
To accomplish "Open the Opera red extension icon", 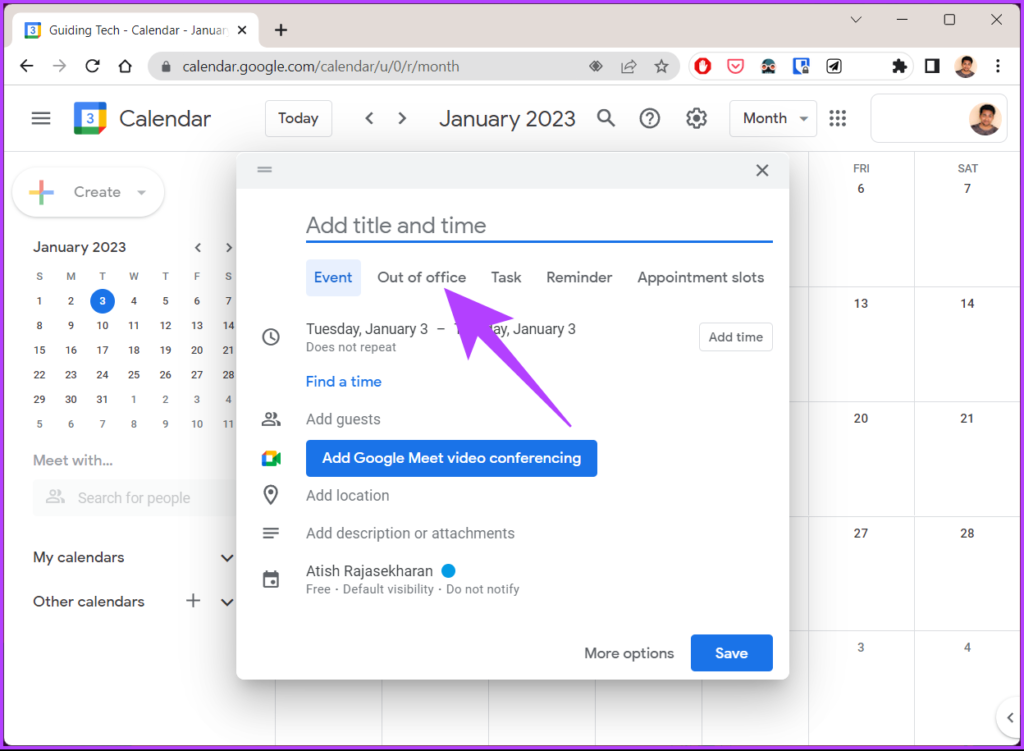I will pyautogui.click(x=703, y=66).
